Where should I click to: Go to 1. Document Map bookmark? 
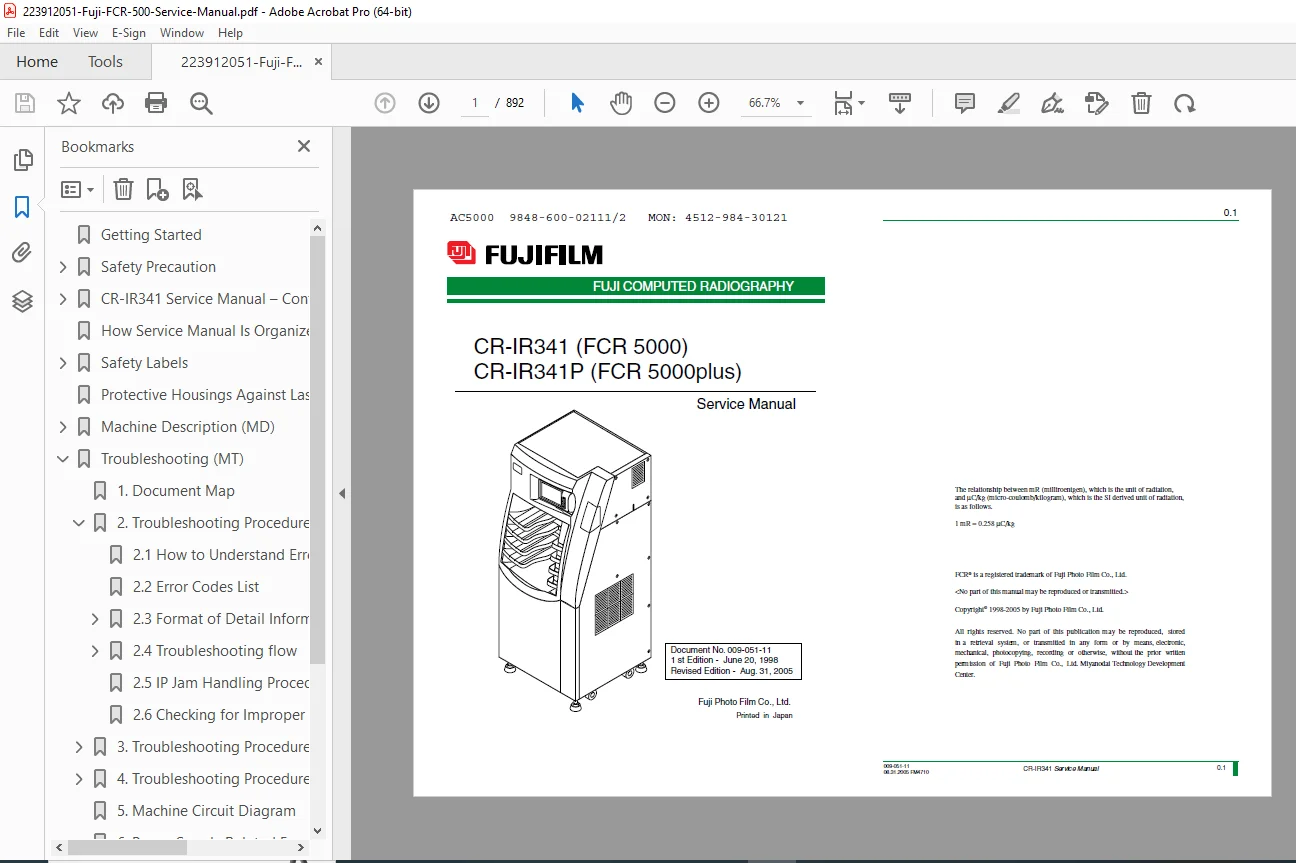[176, 491]
